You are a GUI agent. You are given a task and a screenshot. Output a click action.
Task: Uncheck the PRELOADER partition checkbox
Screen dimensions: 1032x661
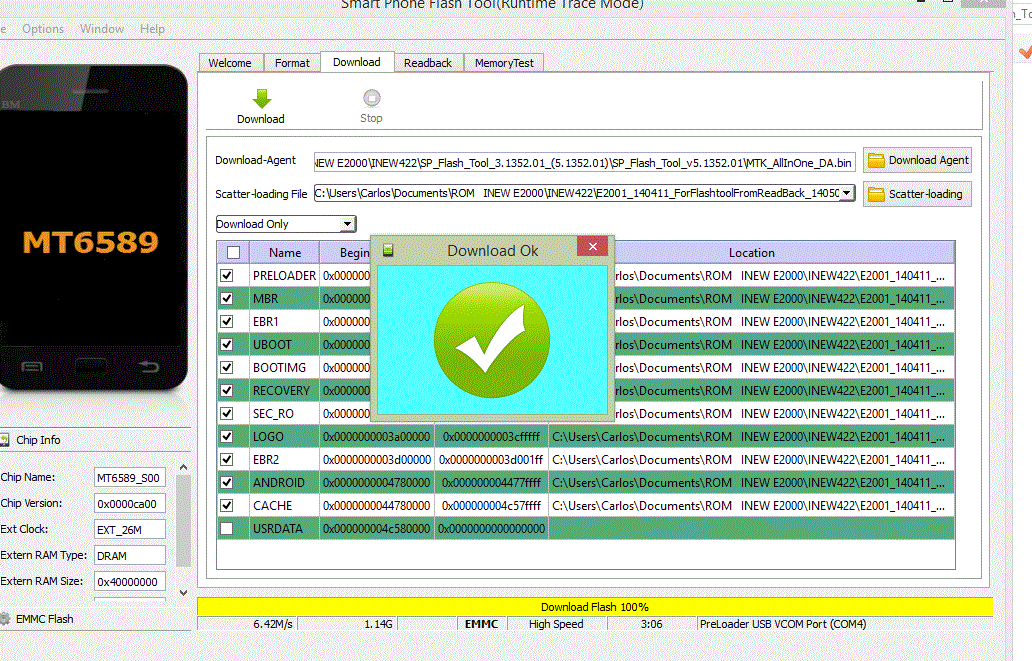[x=227, y=275]
